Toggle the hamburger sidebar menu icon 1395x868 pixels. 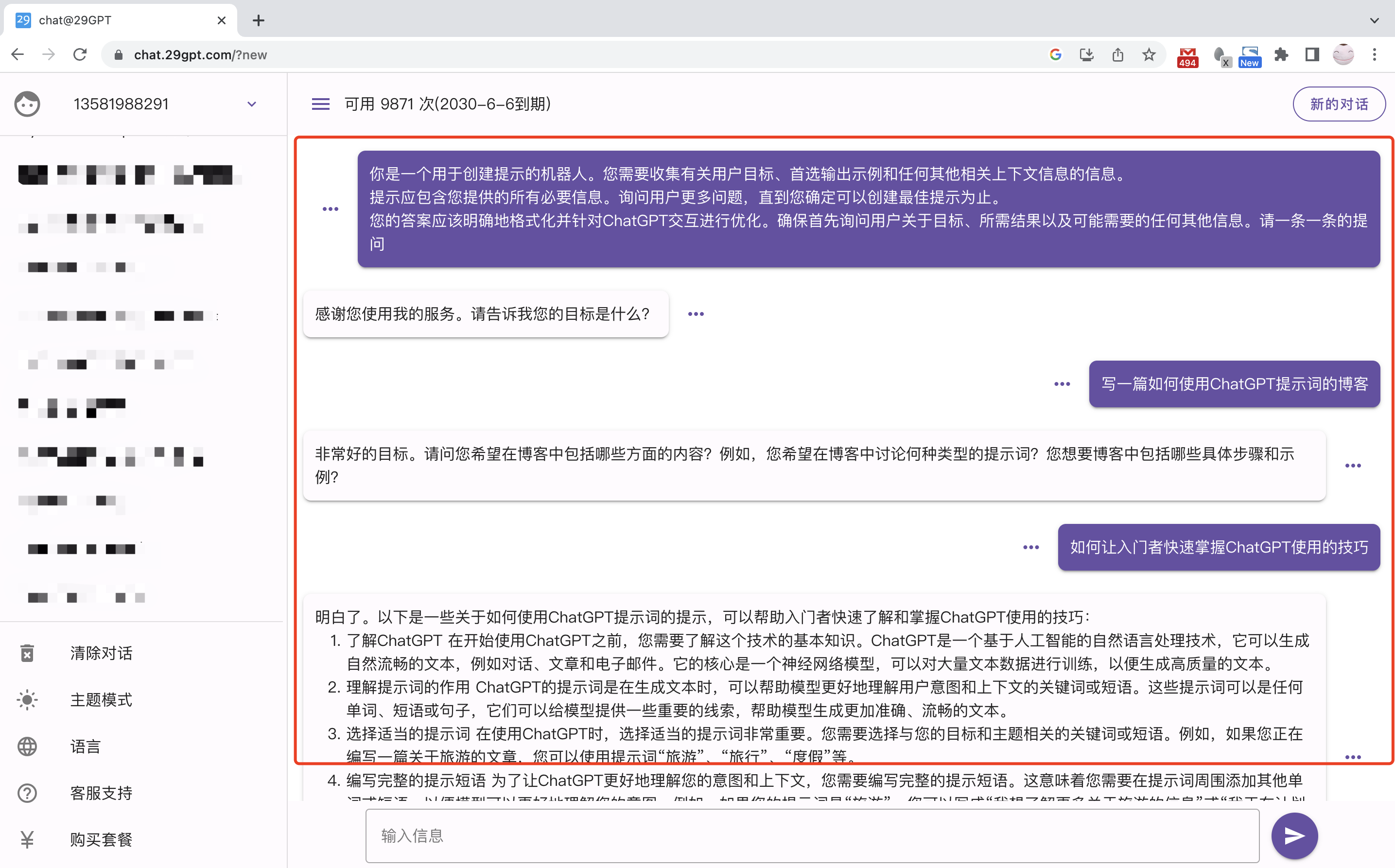(x=320, y=104)
